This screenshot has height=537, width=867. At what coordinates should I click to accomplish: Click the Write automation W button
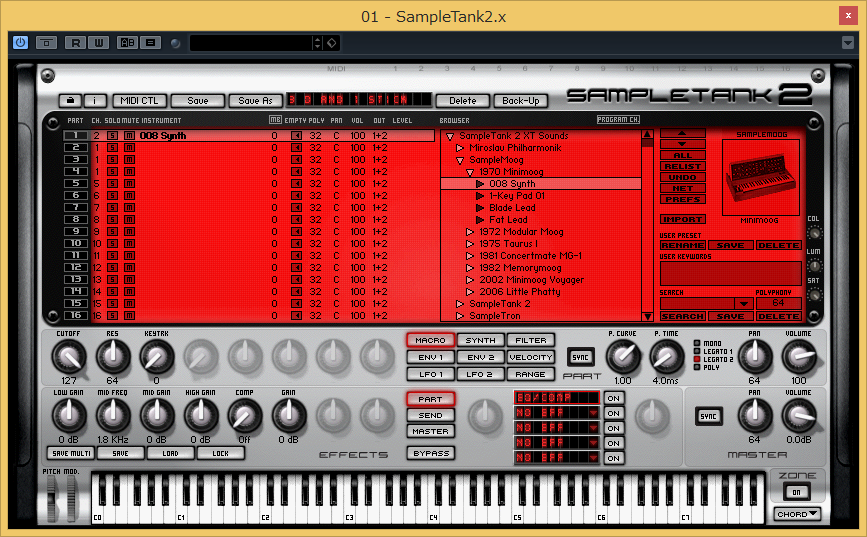(98, 43)
